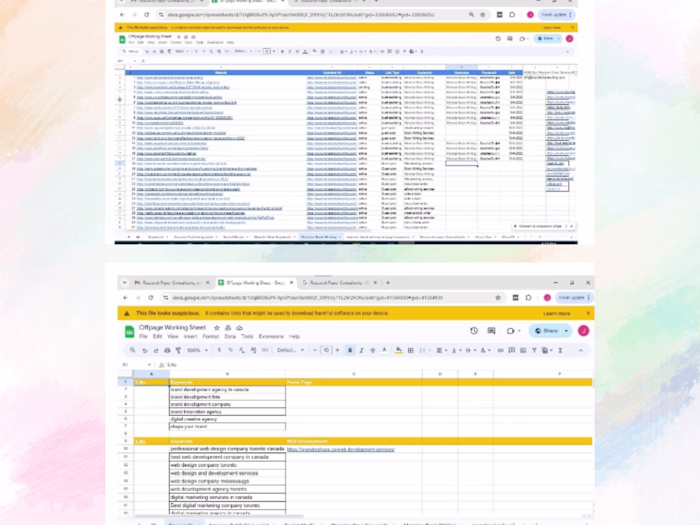The image size is (700, 525).
Task: Open the horizontal align dropdown in lower toolbar
Action: click(x=442, y=350)
